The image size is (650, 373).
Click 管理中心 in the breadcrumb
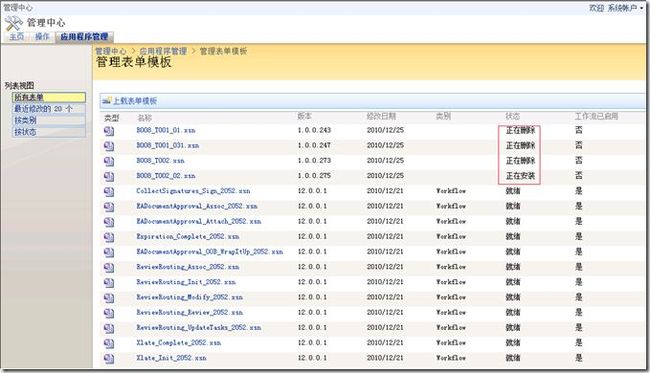pos(111,51)
